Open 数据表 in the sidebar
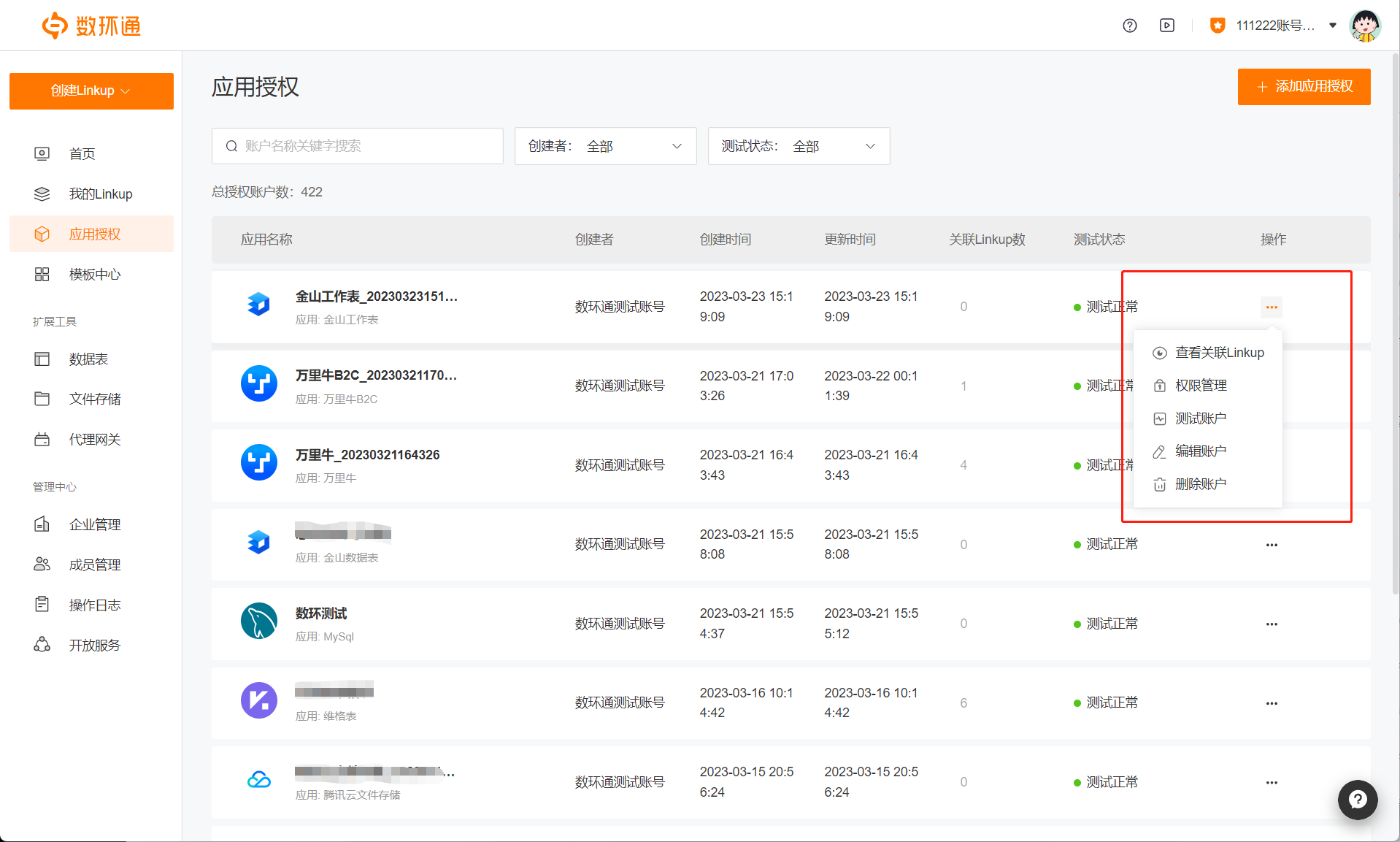The width and height of the screenshot is (1400, 842). point(88,359)
